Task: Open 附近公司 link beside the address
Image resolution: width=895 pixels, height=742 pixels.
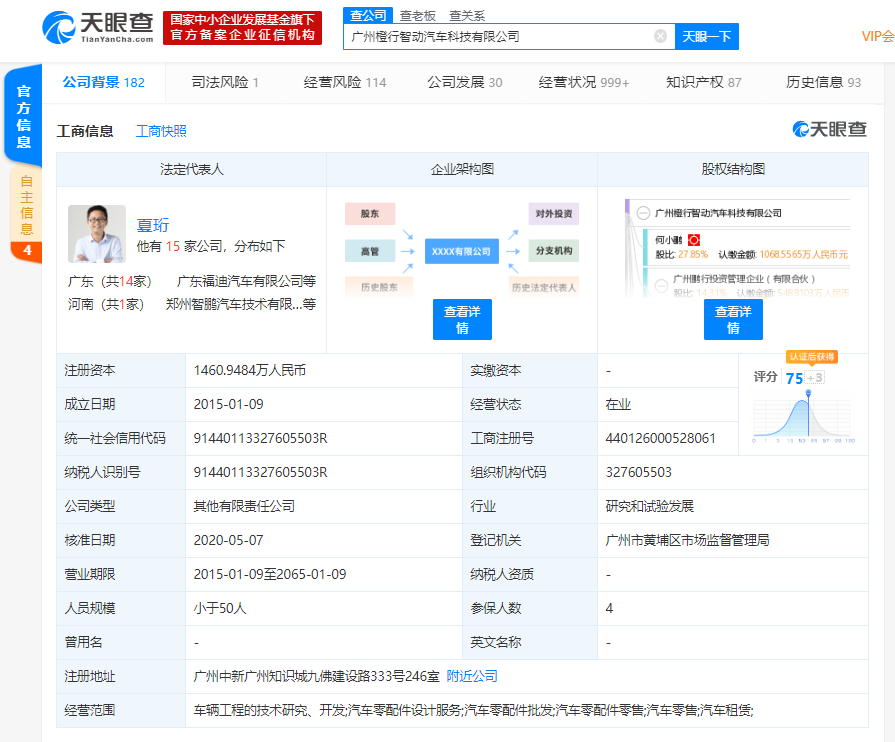Action: click(x=471, y=676)
